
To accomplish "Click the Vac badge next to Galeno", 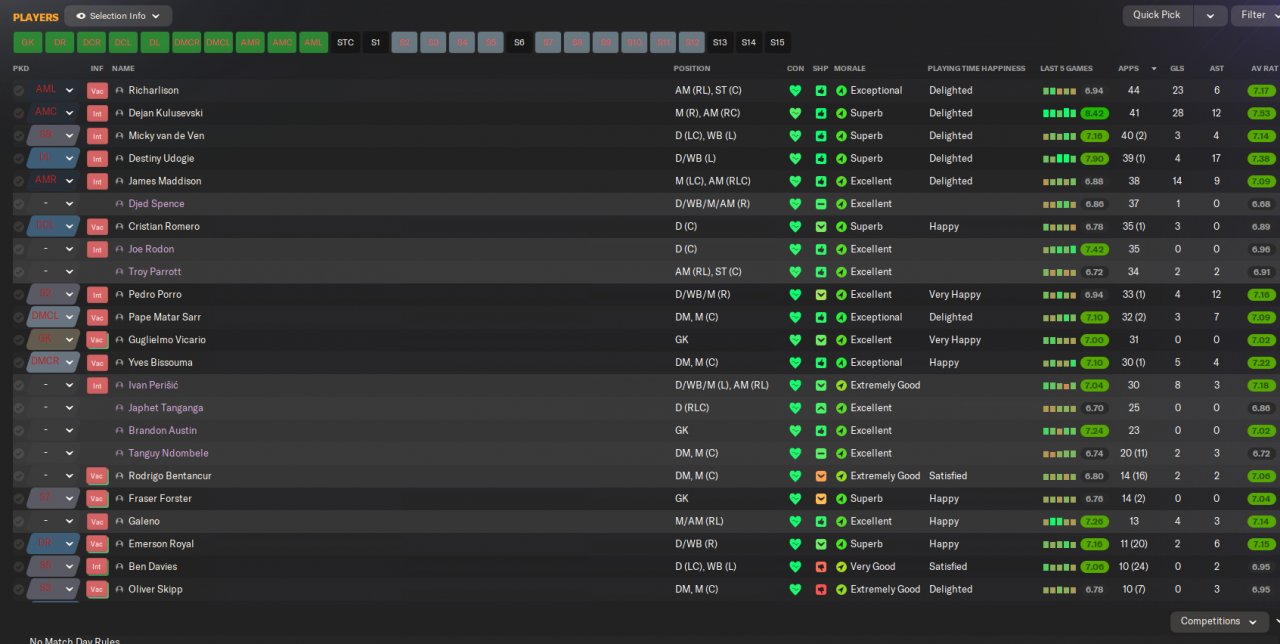I will tap(97, 522).
